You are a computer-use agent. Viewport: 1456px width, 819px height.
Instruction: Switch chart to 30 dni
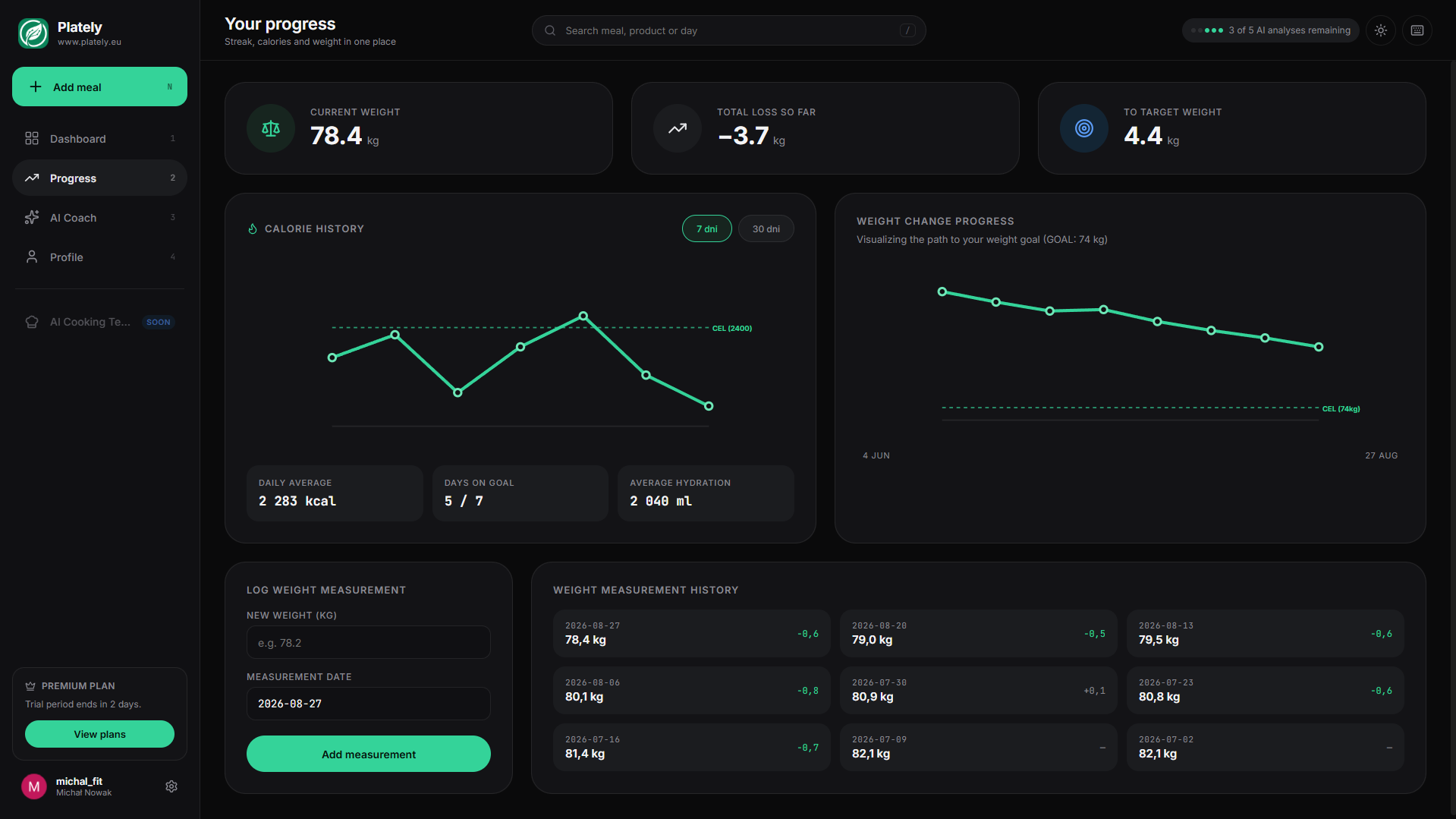(766, 228)
